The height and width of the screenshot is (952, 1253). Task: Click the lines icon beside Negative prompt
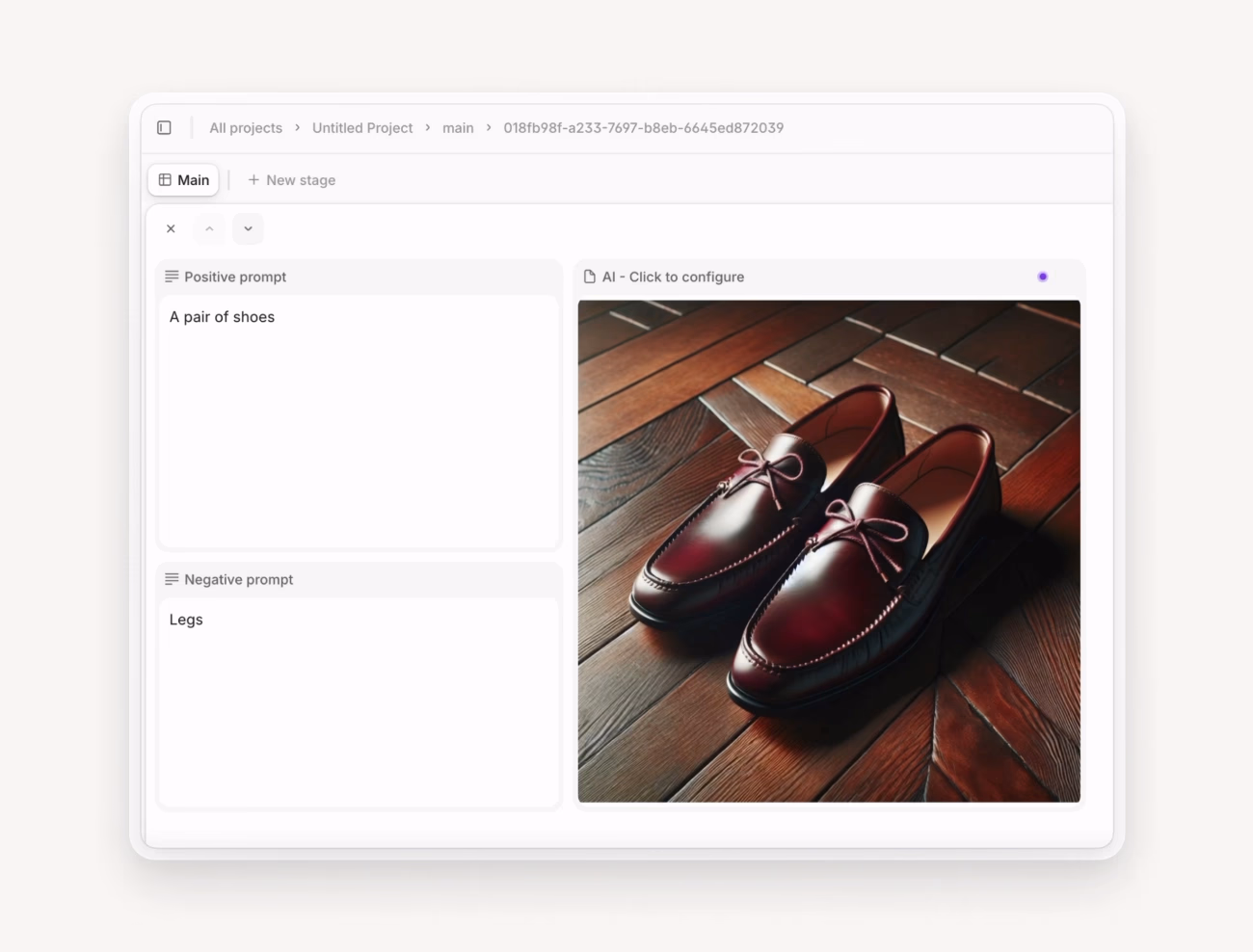tap(172, 579)
